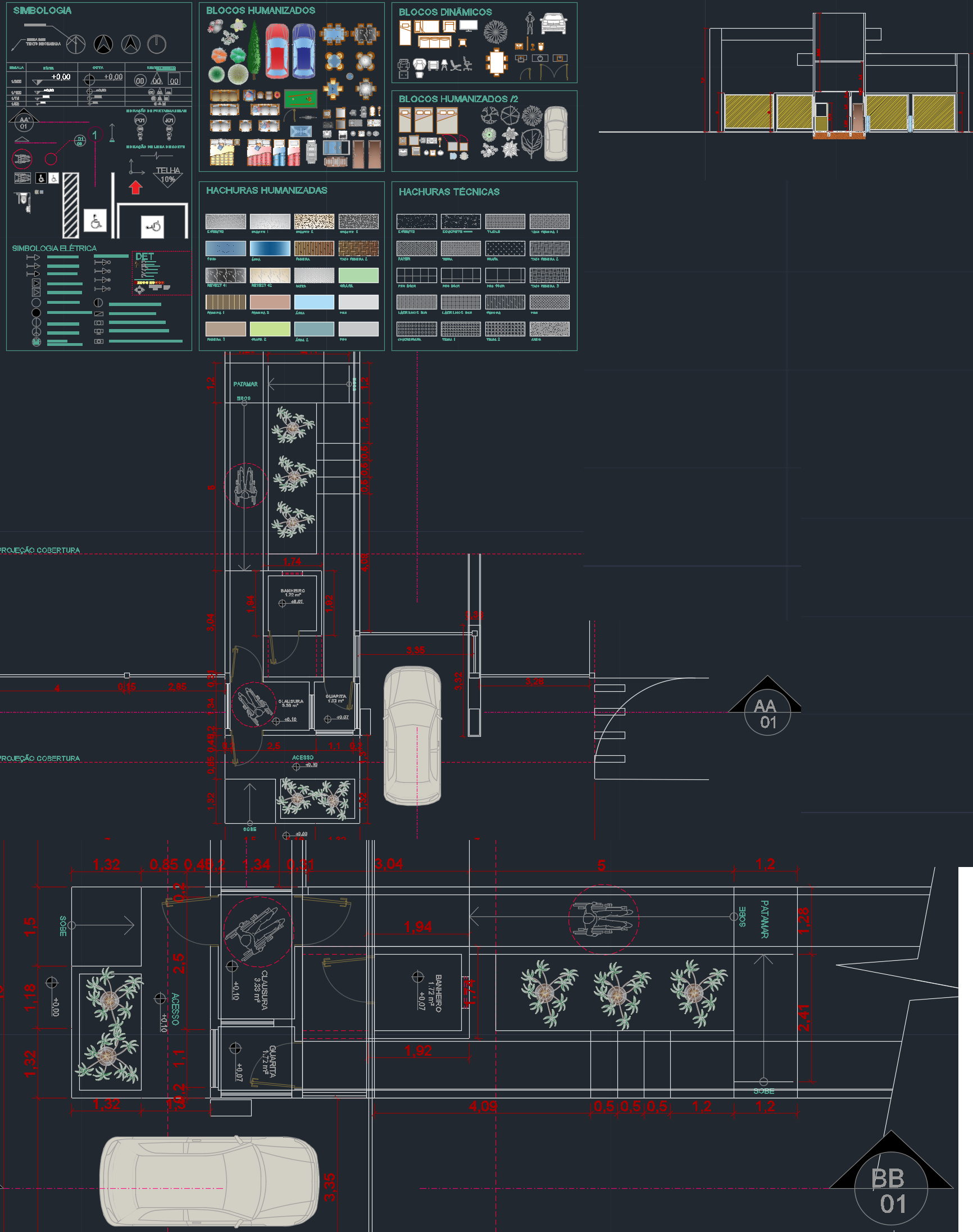
Task: Pick the dark blue gradient water hatch
Action: (x=270, y=248)
